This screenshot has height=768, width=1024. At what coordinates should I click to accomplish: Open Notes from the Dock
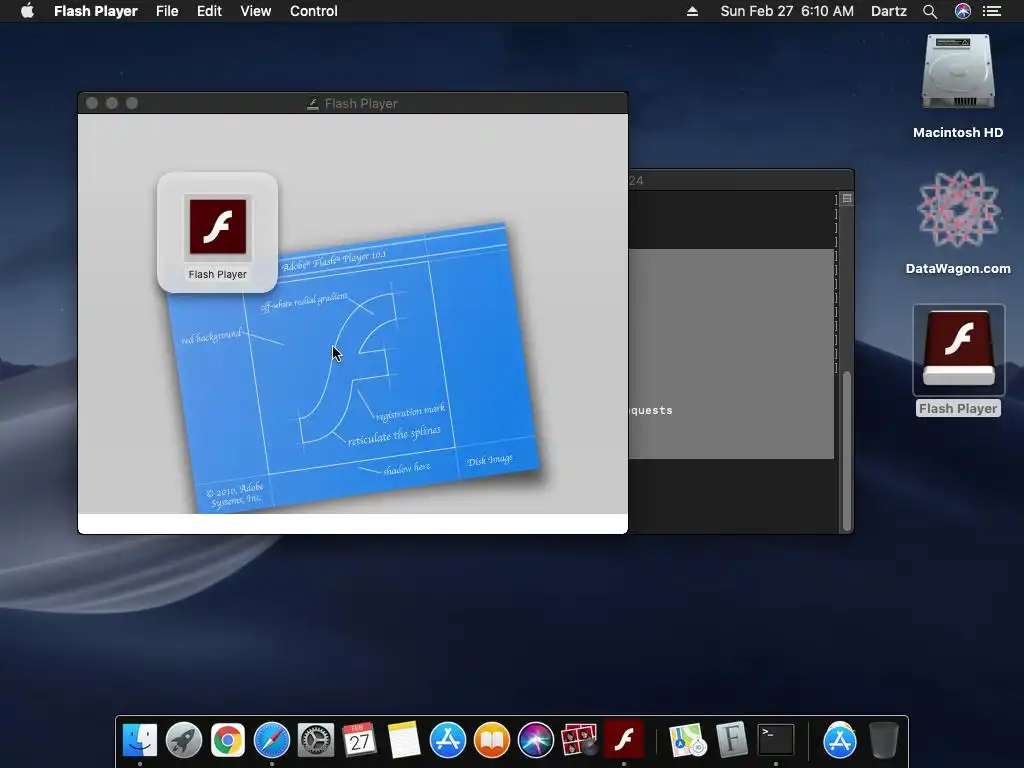pos(404,740)
